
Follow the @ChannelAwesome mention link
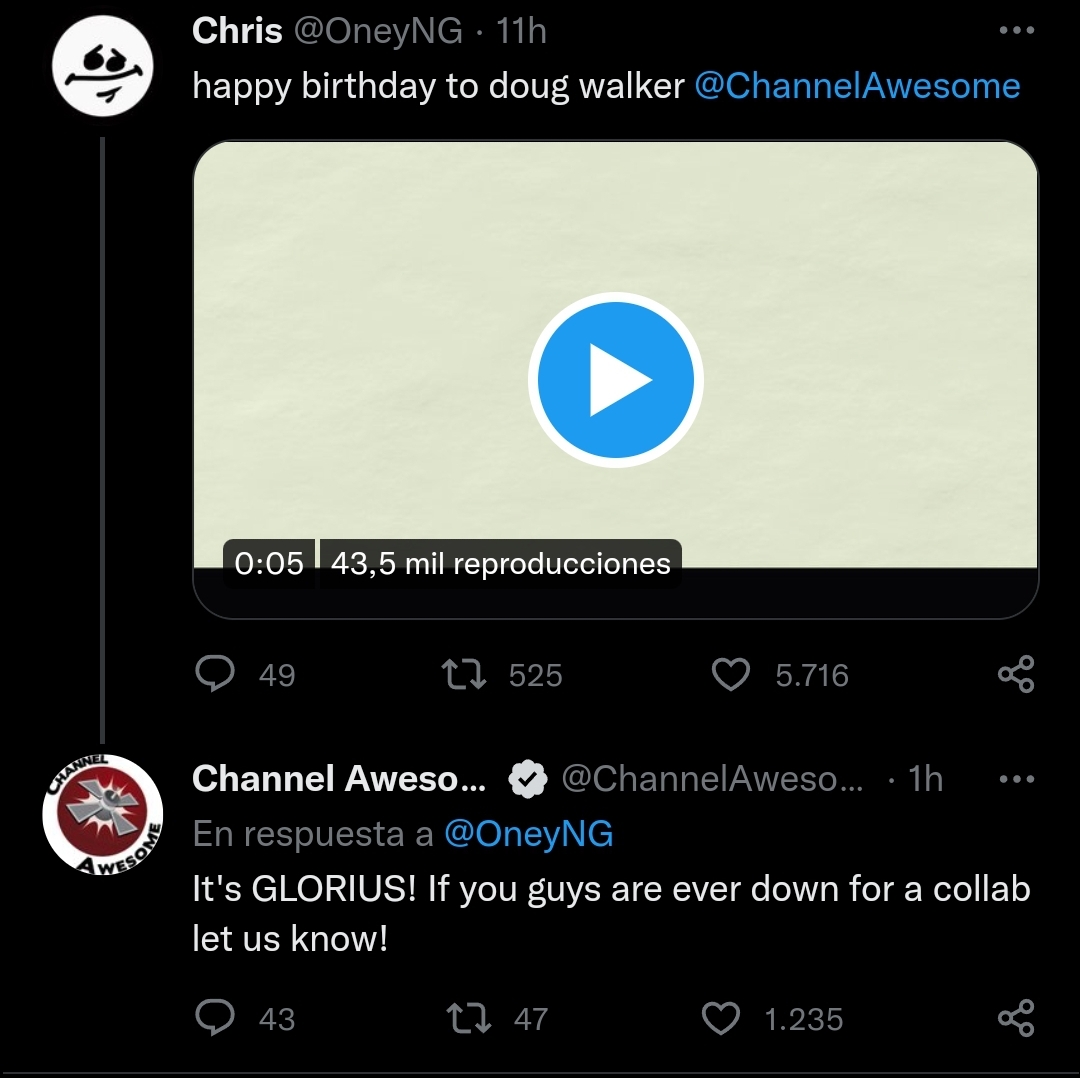[858, 86]
